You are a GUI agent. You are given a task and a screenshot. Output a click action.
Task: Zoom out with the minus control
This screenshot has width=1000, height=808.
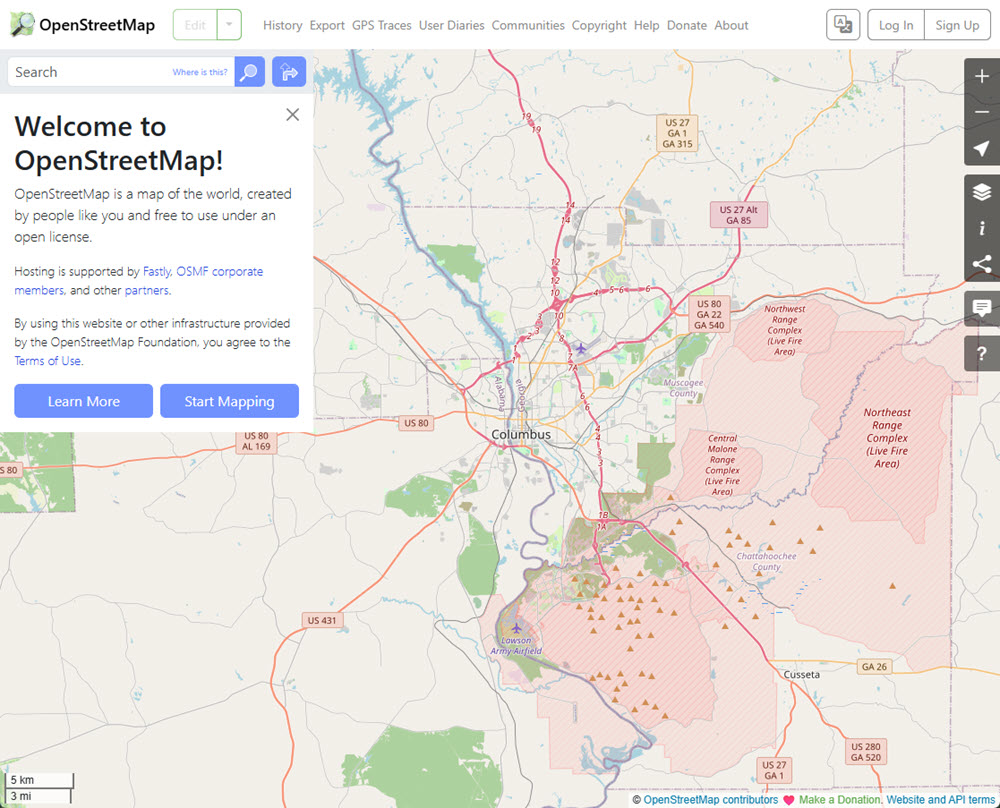tap(982, 112)
